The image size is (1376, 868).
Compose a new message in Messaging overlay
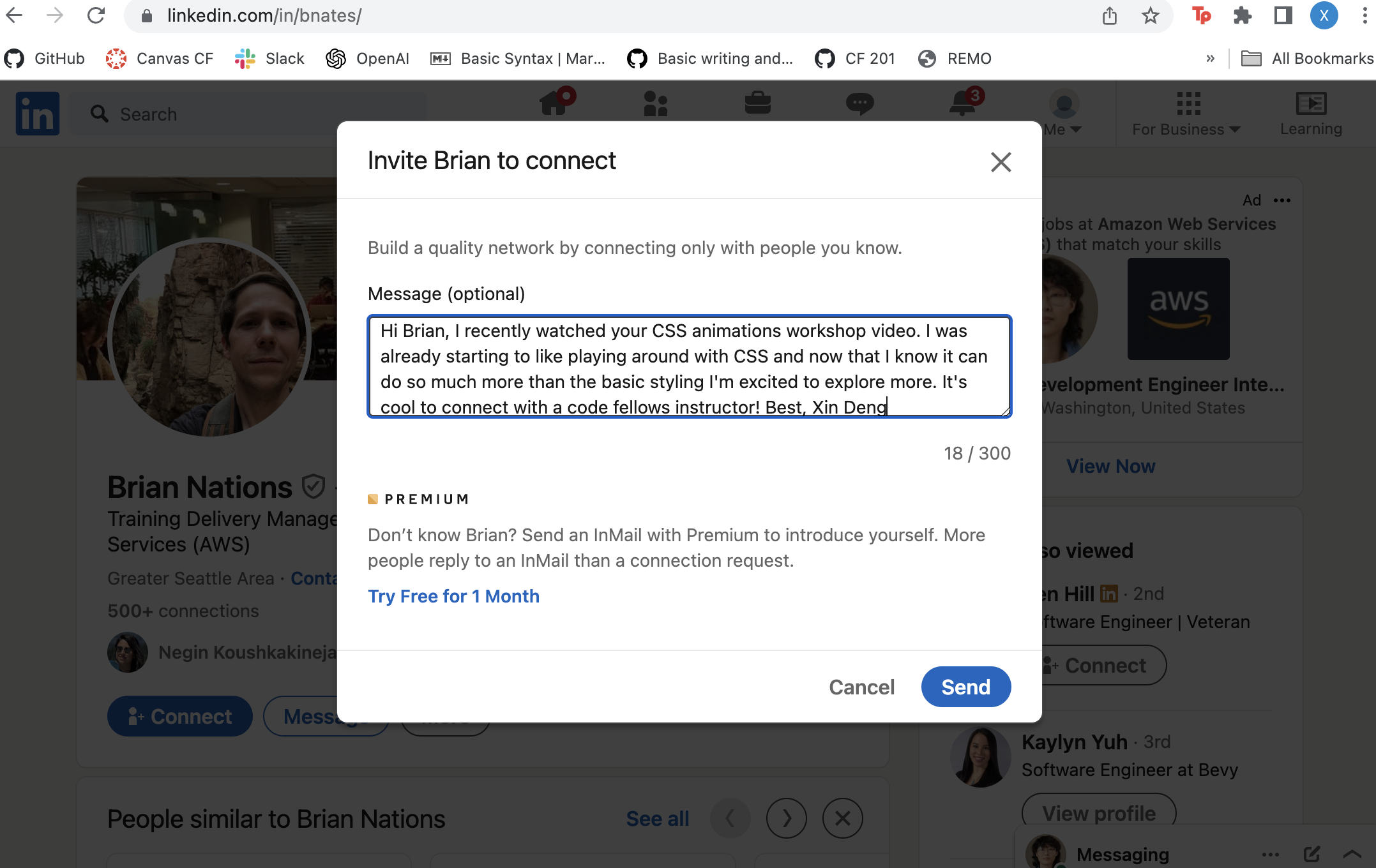click(1312, 854)
